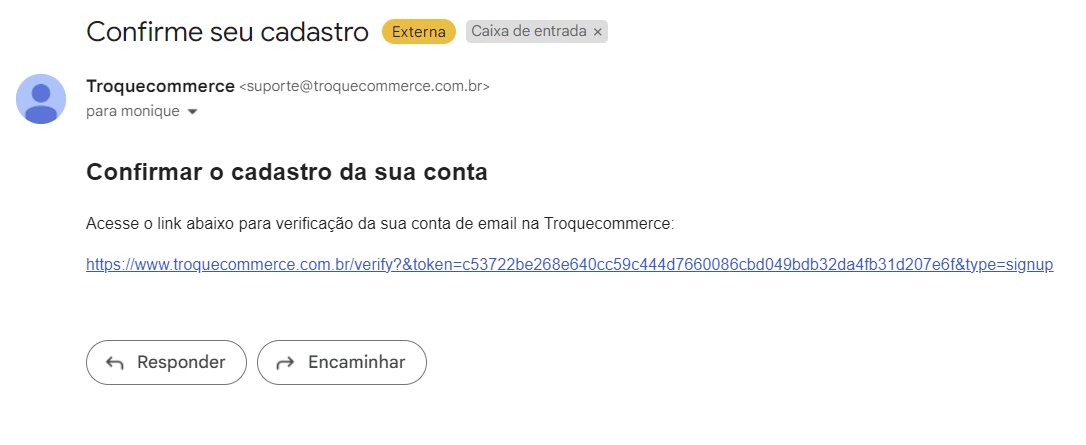This screenshot has width=1086, height=445.
Task: Click the sender's profile avatar
Action: click(41, 99)
